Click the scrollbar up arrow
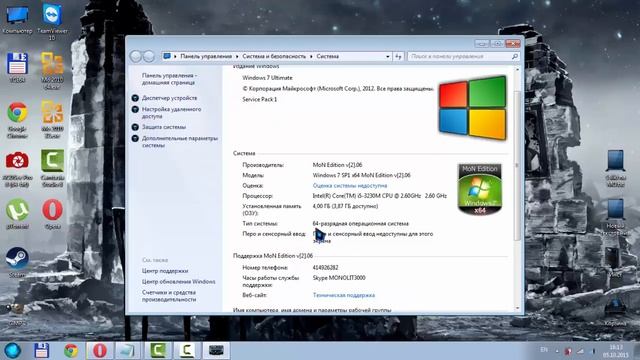This screenshot has width=640, height=360. click(517, 70)
